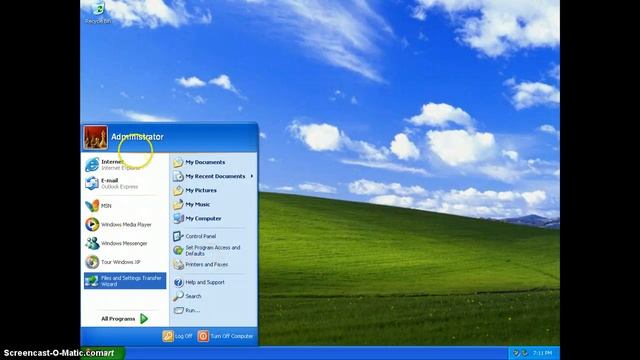The width and height of the screenshot is (640, 360).
Task: Expand All Programs with the green arrow
Action: 144,319
